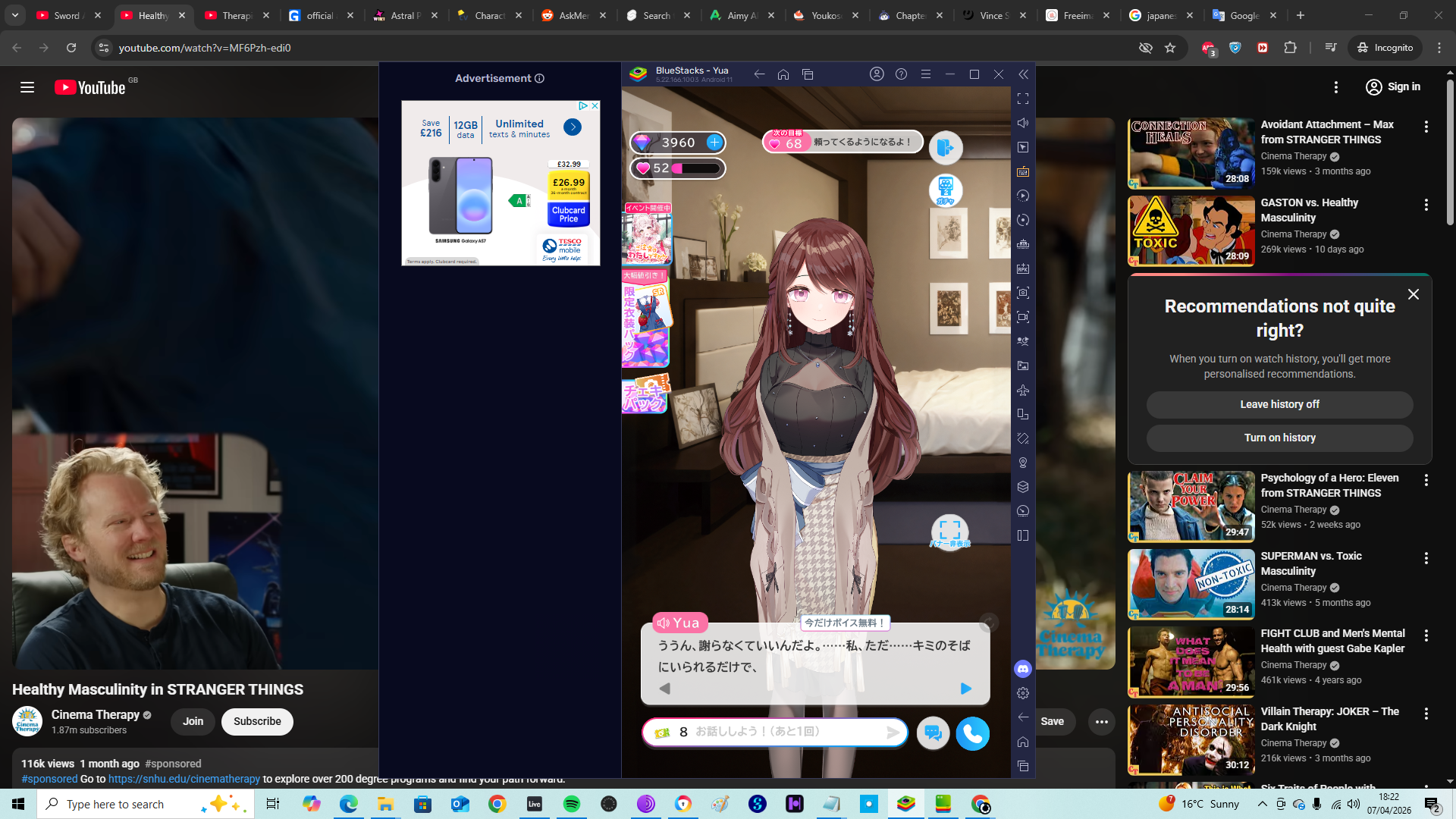The width and height of the screenshot is (1456, 819).
Task: Subscribe to Cinema Therapy channel
Action: (257, 722)
